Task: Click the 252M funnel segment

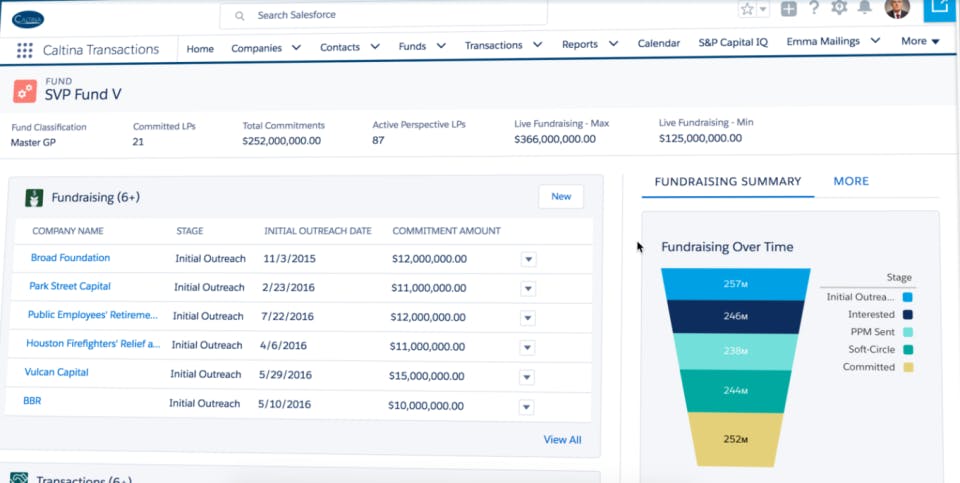Action: (735, 439)
